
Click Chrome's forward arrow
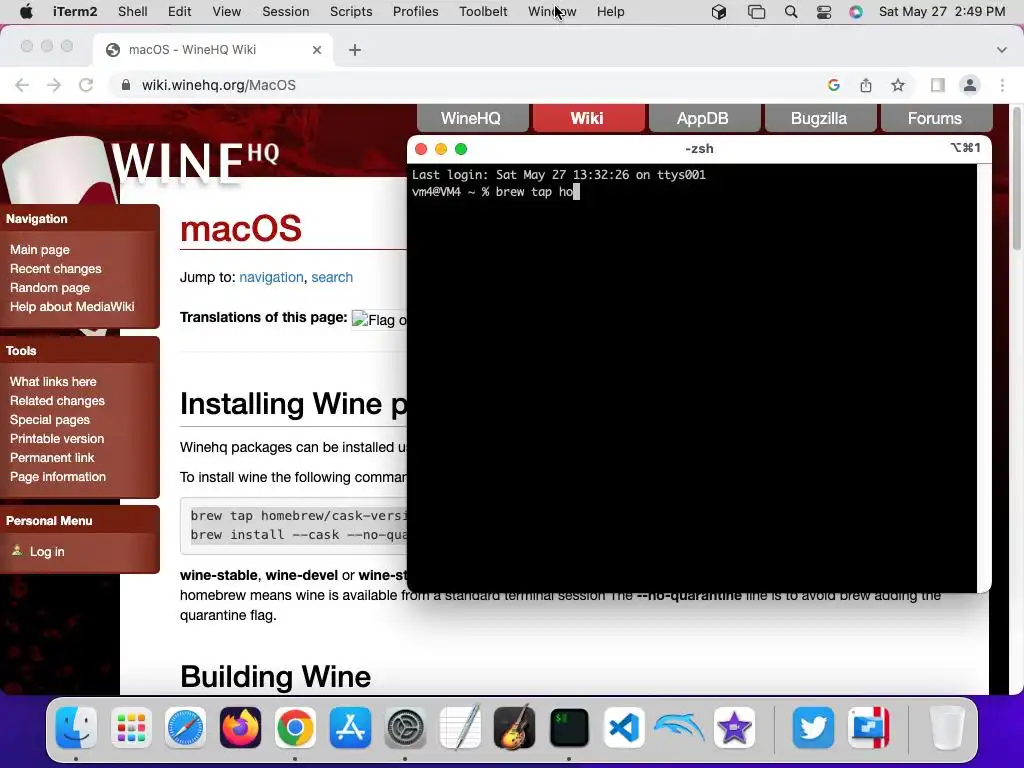(54, 86)
